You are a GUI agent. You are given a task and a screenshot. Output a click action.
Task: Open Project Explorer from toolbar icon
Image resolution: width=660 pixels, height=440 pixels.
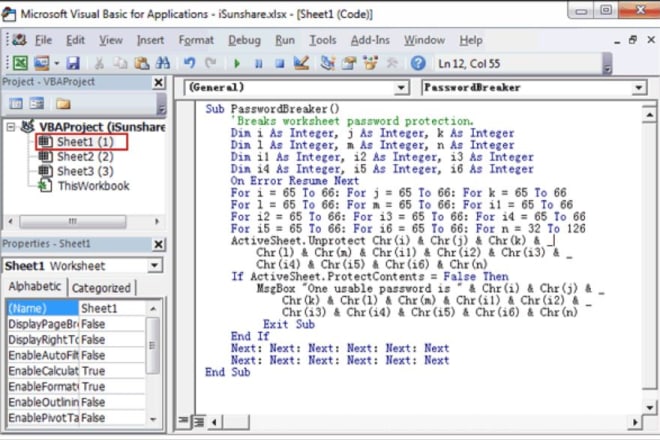[327, 64]
